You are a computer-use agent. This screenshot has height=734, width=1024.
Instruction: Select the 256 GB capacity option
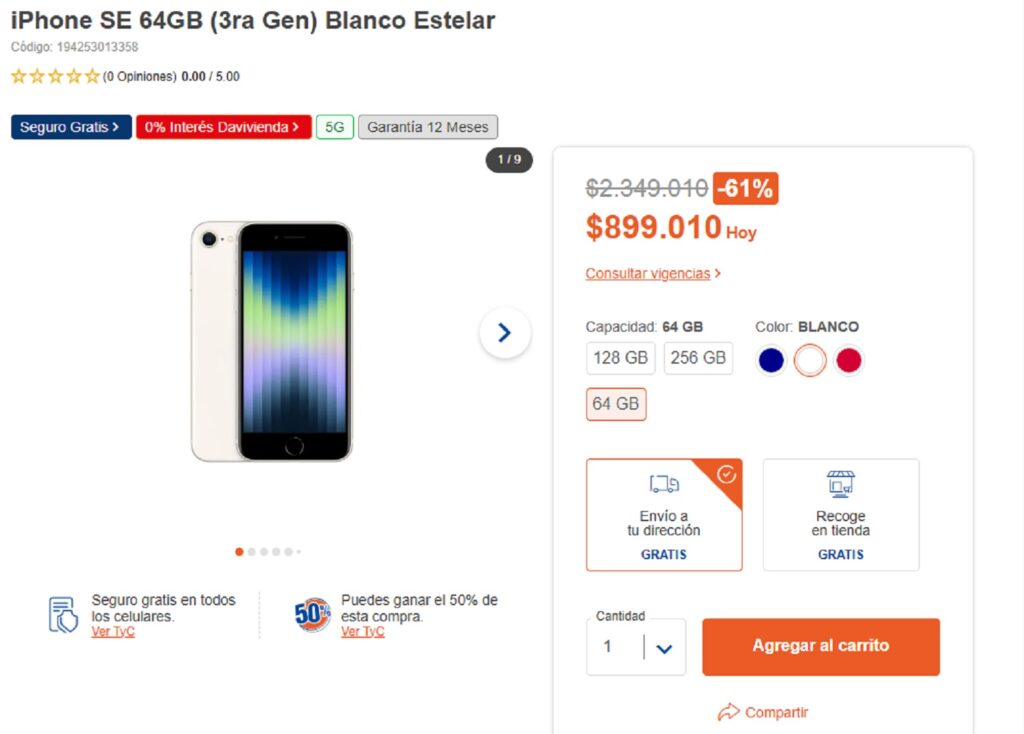(698, 358)
